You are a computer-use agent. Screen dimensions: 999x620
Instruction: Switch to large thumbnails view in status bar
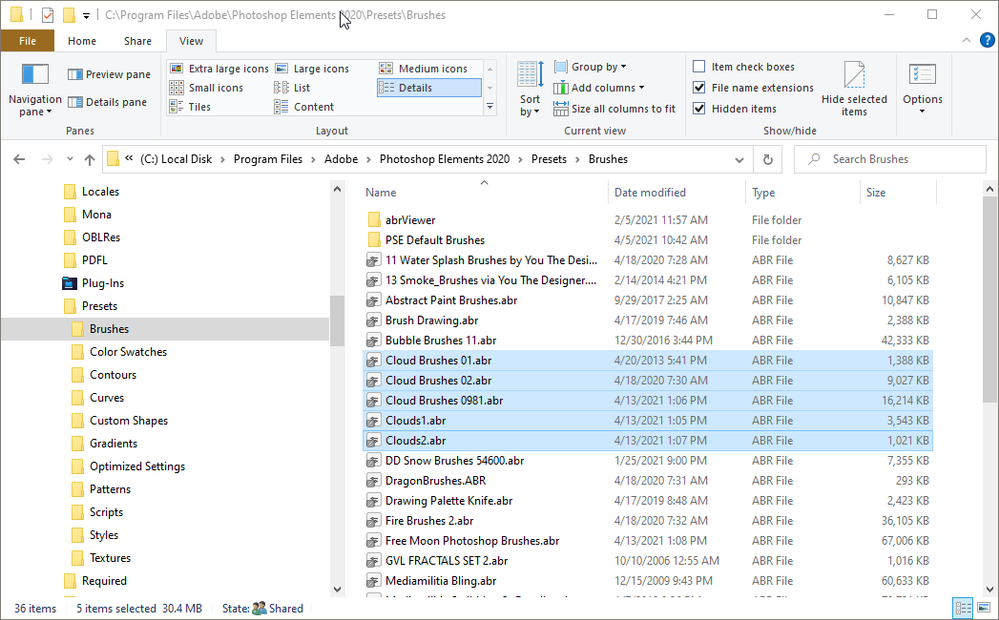click(984, 608)
